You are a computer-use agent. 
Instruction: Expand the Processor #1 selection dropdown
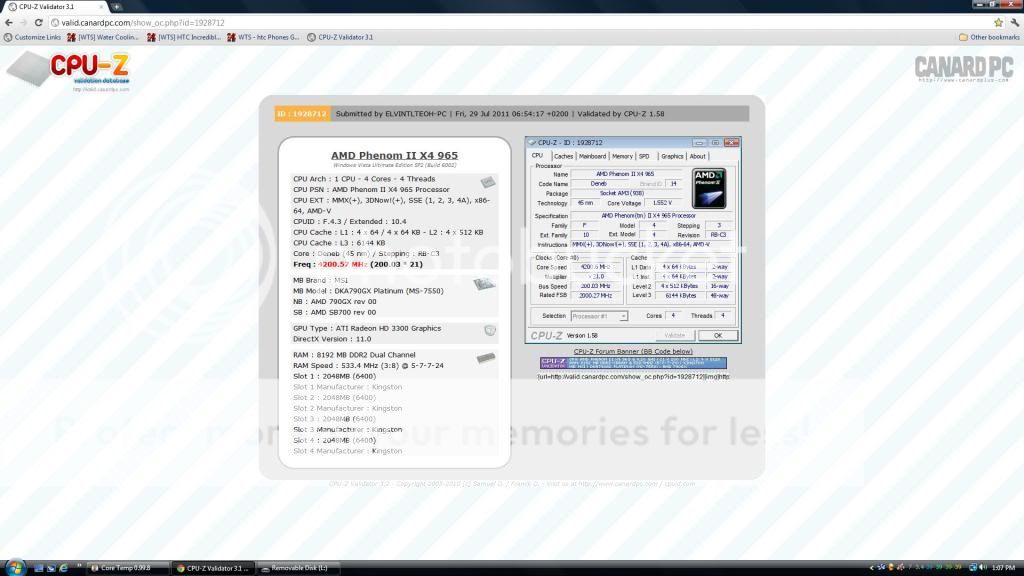point(598,316)
